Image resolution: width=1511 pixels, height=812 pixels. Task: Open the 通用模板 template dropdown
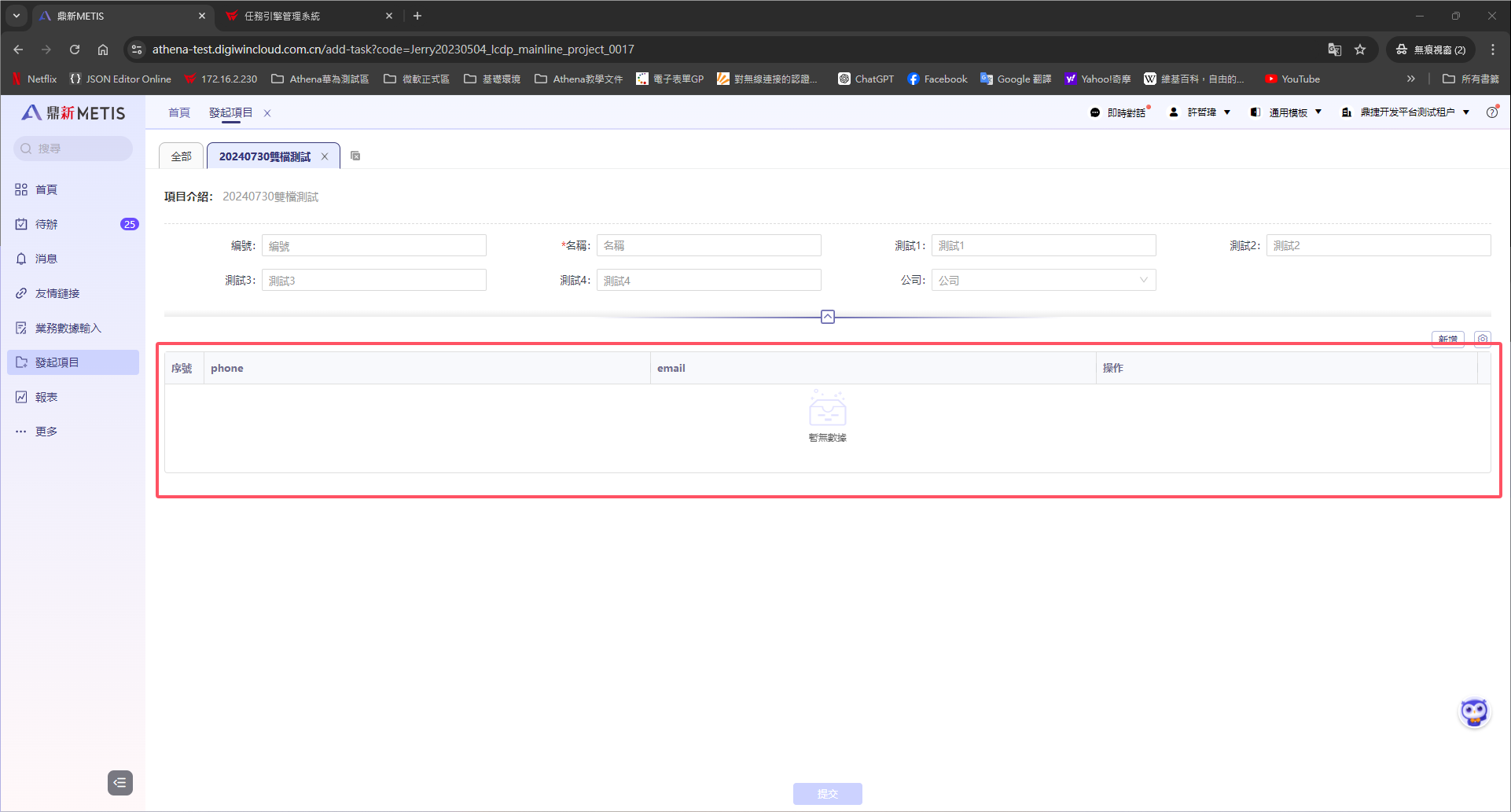pyautogui.click(x=1286, y=112)
